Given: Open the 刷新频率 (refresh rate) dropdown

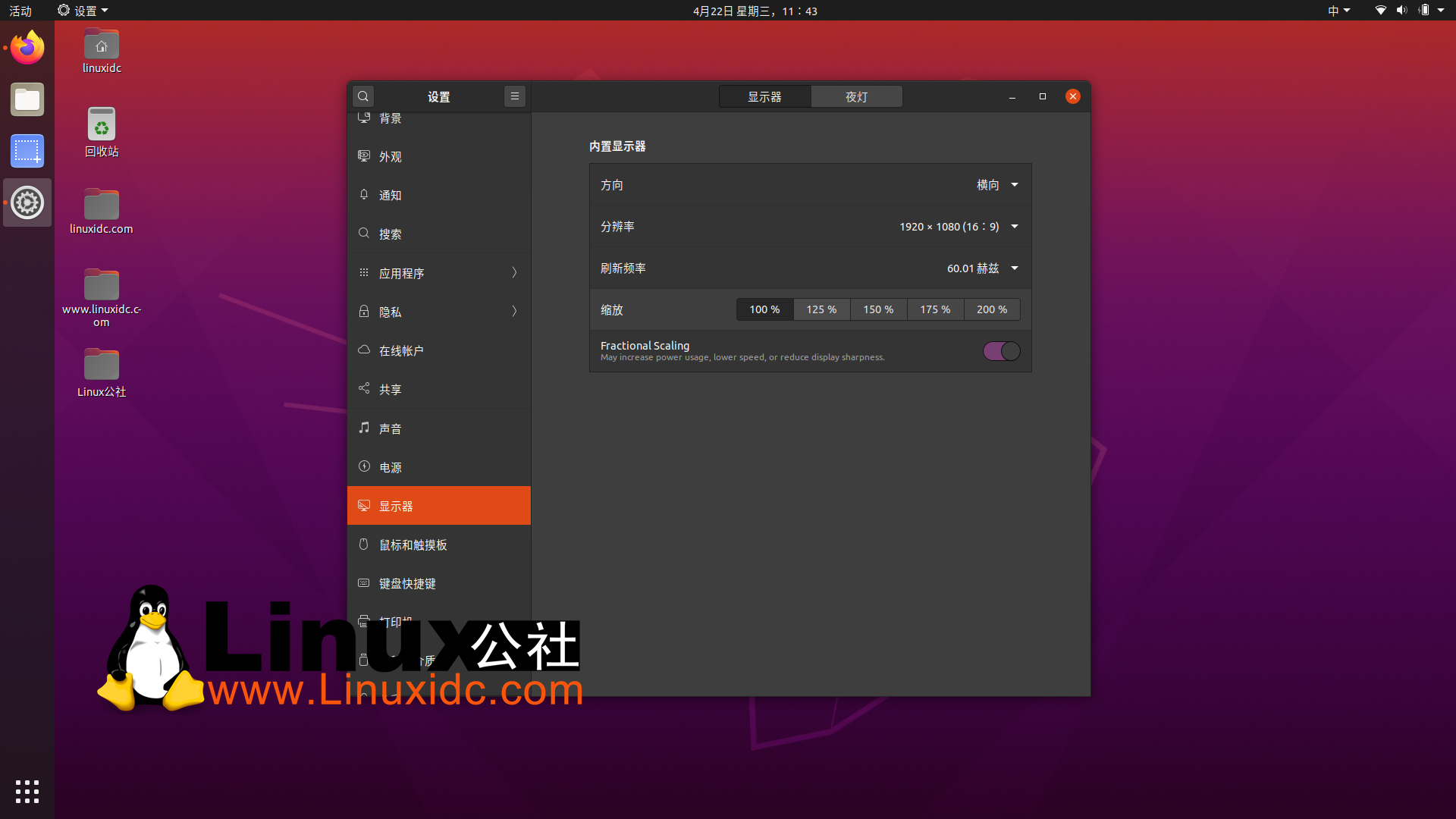Looking at the screenshot, I should [x=982, y=268].
